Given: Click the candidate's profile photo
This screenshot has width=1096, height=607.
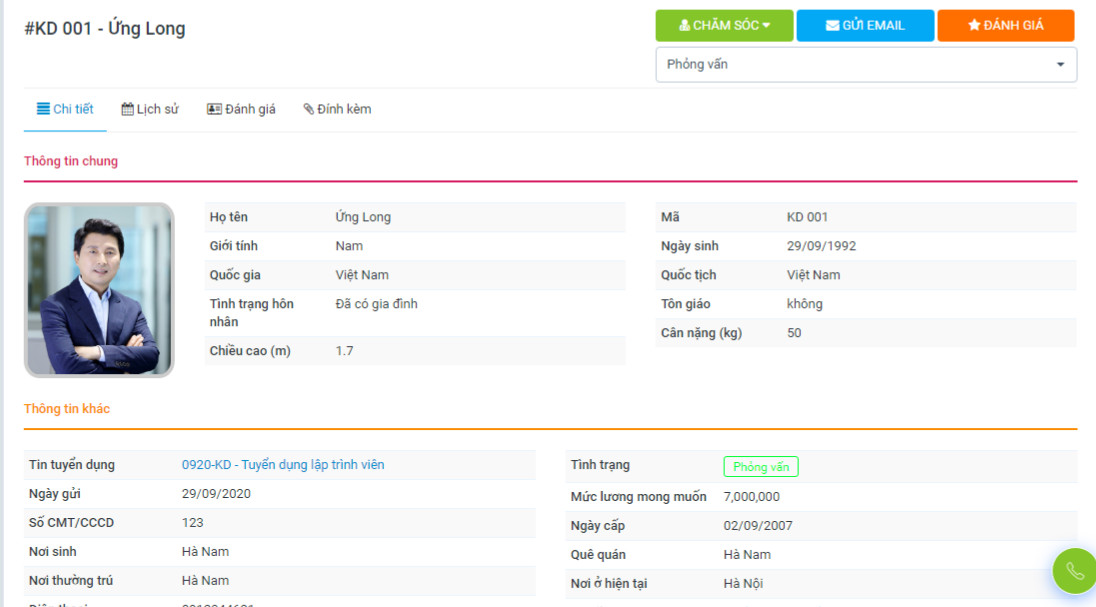Looking at the screenshot, I should click(x=99, y=290).
